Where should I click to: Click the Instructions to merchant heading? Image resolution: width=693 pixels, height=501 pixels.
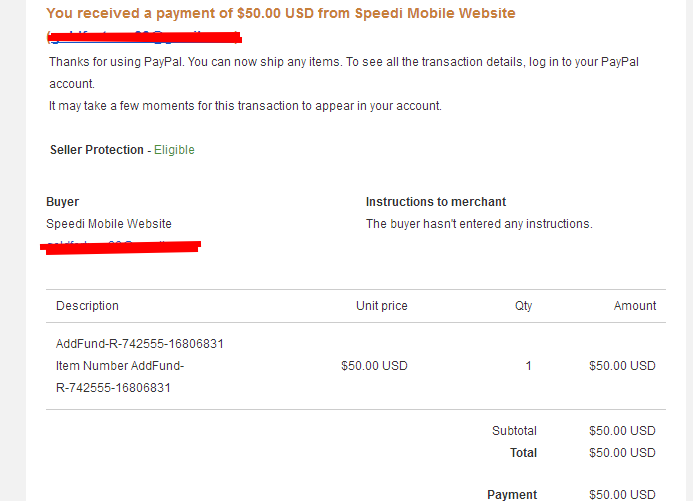tap(436, 201)
